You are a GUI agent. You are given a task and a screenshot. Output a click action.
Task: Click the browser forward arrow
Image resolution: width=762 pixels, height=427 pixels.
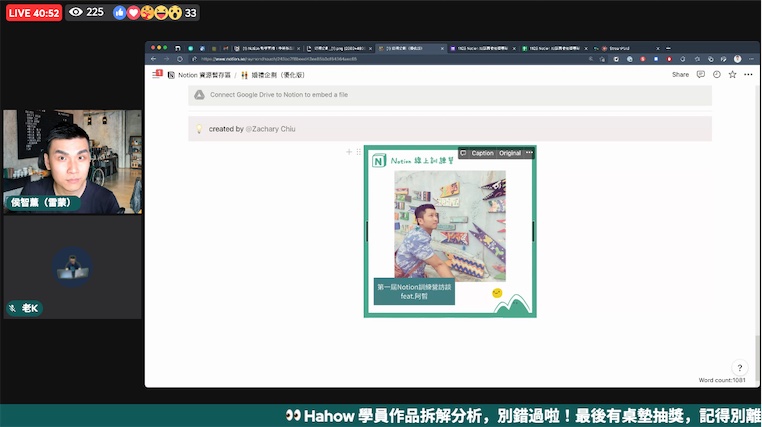[167, 59]
